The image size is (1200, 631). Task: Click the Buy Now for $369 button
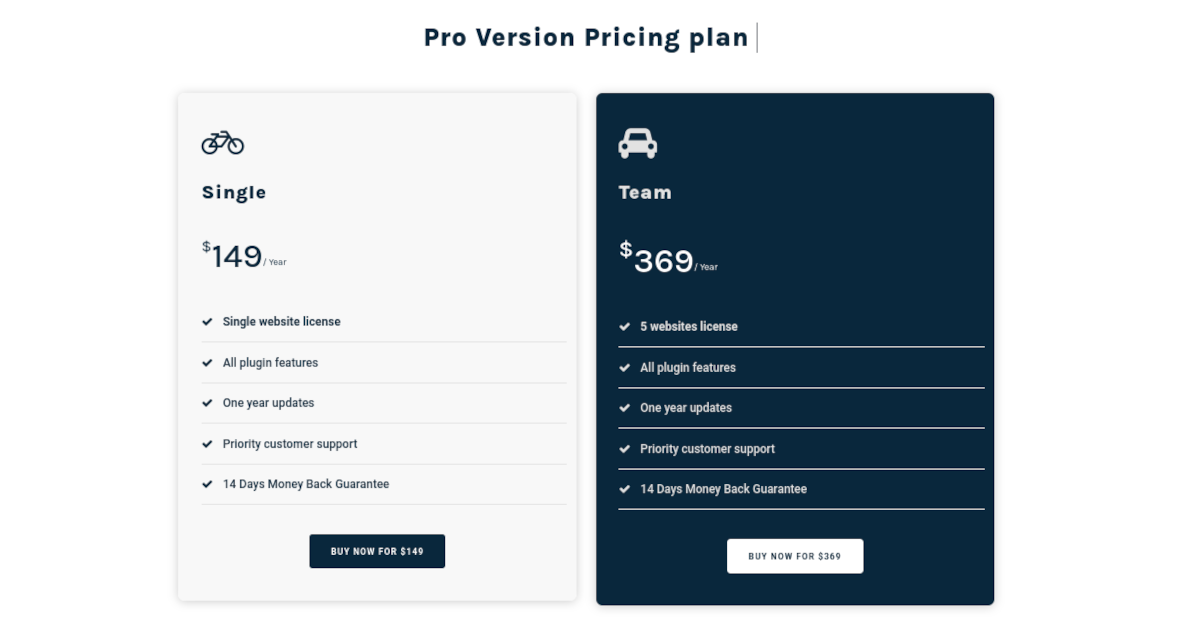795,556
